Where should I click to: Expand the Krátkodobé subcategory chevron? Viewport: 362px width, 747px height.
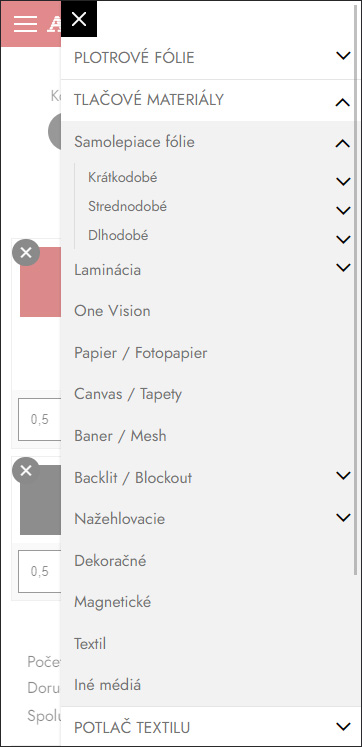pos(343,181)
